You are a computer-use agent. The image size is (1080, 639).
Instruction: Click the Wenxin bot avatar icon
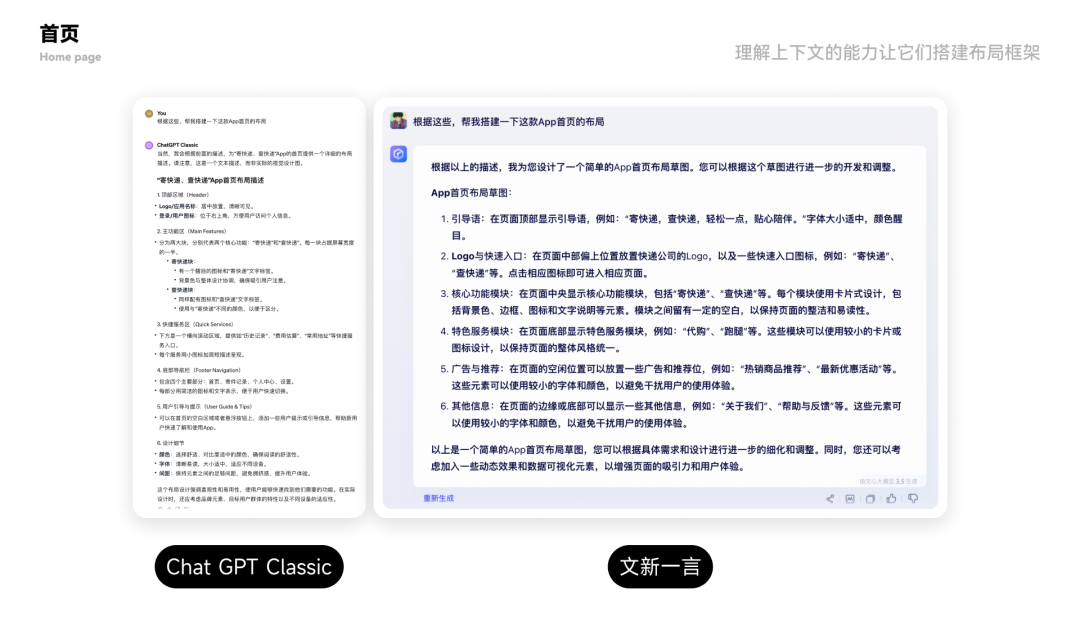400,154
